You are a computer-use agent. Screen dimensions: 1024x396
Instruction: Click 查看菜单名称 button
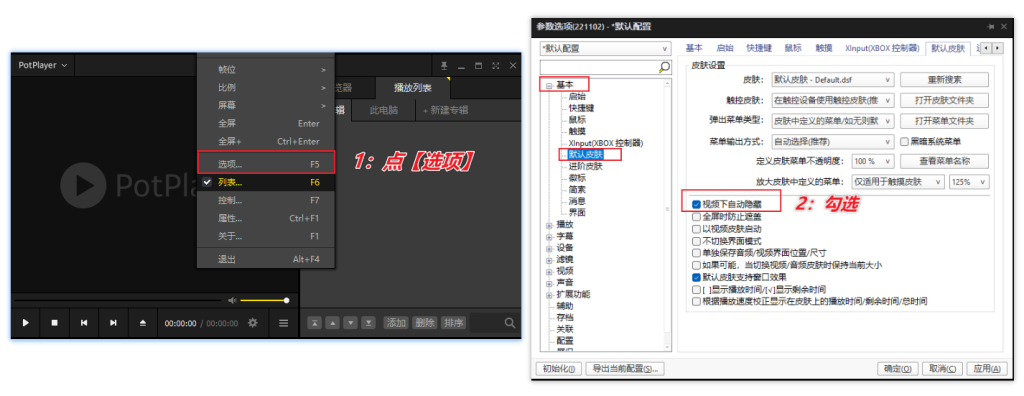coord(944,161)
